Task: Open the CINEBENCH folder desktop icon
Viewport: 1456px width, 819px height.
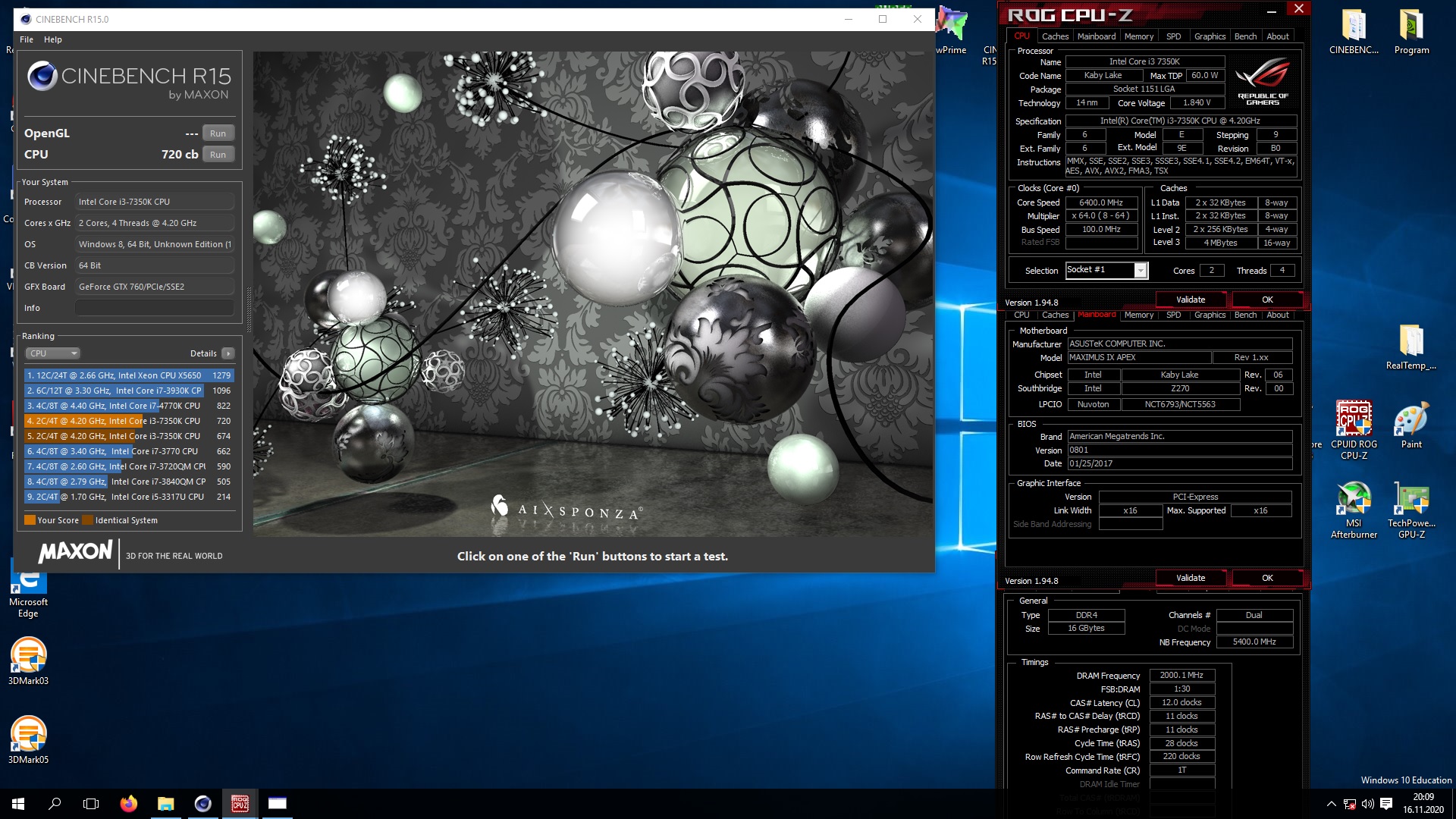Action: coord(1354,33)
